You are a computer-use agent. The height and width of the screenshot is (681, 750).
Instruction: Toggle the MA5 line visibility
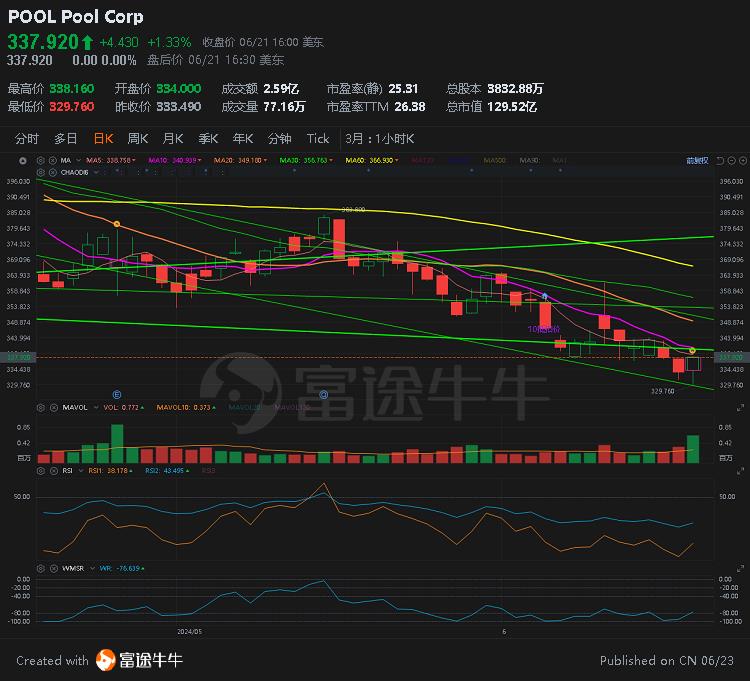point(110,161)
